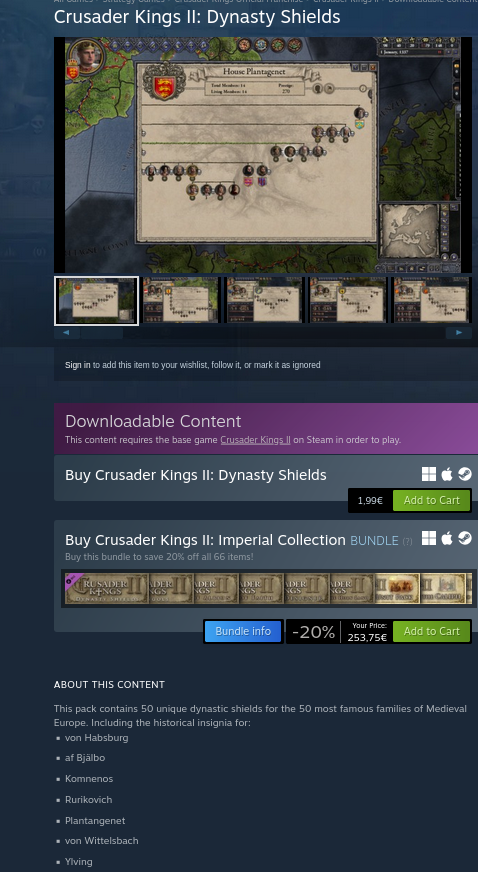
Task: Select the third screenshot thumbnail
Action: [x=265, y=300]
